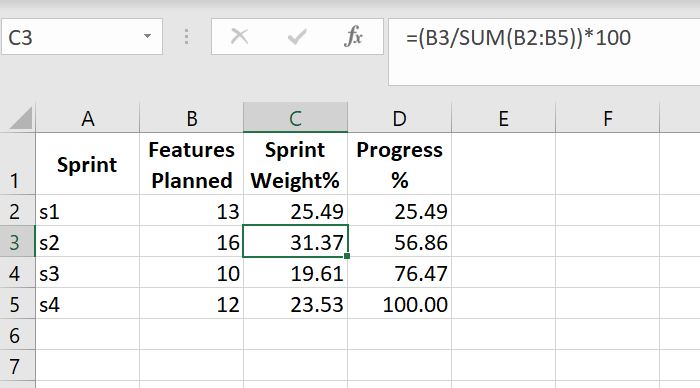Image resolution: width=700 pixels, height=388 pixels.
Task: Click the Name Box showing C3
Action: pos(82,37)
